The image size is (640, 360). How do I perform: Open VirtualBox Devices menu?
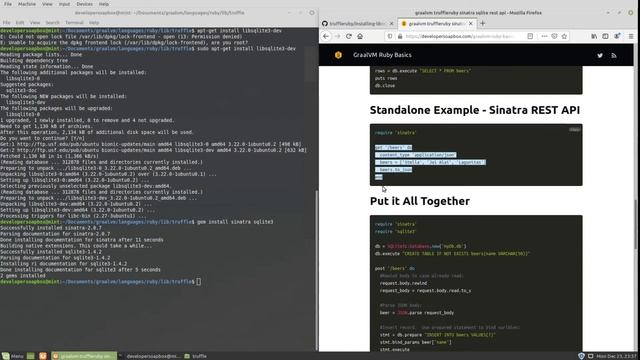point(84,4)
